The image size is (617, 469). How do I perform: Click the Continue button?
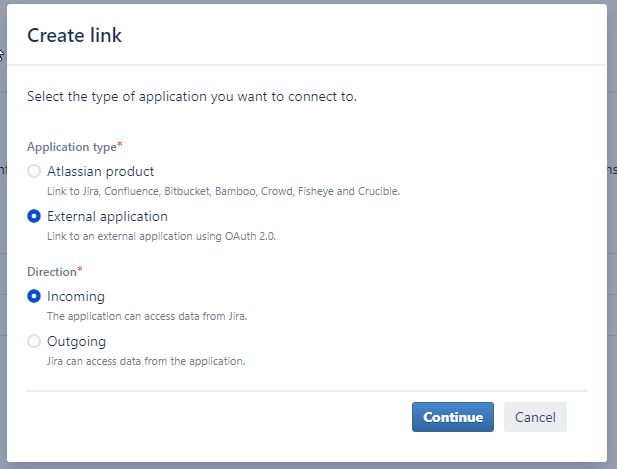point(453,417)
